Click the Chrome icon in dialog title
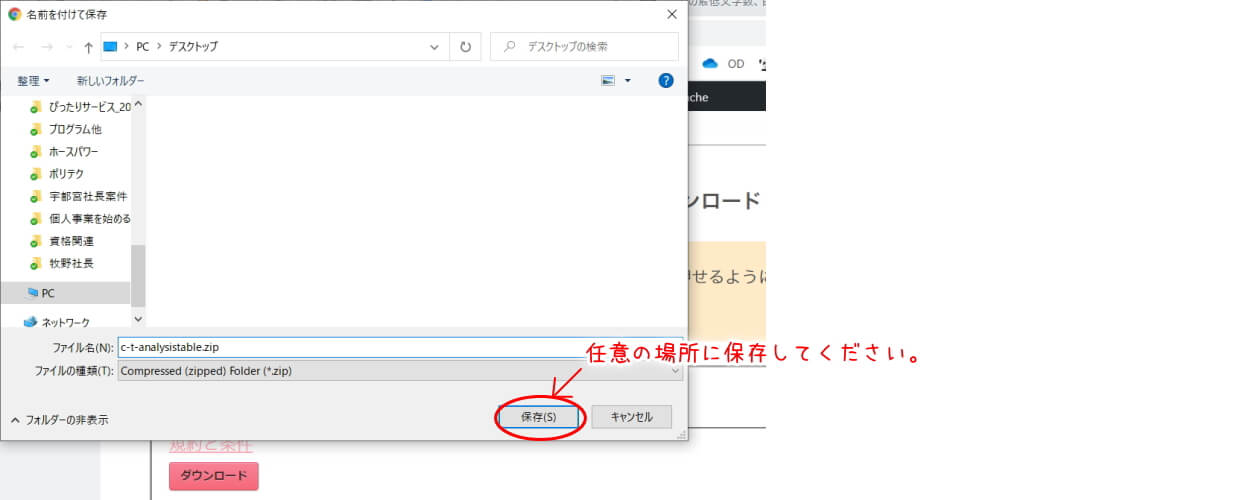This screenshot has width=1236, height=500. 15,14
